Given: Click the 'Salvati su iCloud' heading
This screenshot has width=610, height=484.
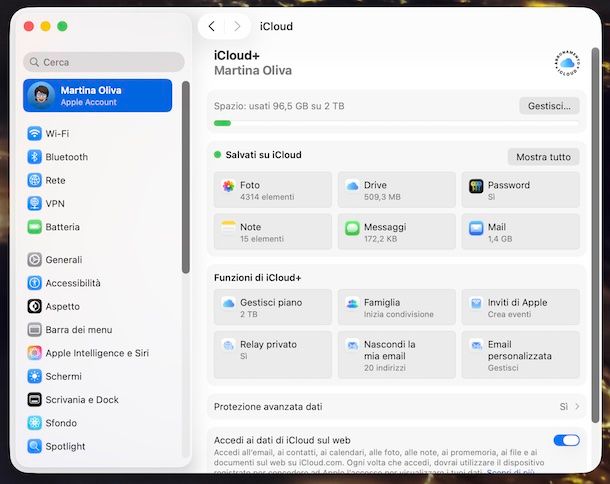Looking at the screenshot, I should 264,155.
